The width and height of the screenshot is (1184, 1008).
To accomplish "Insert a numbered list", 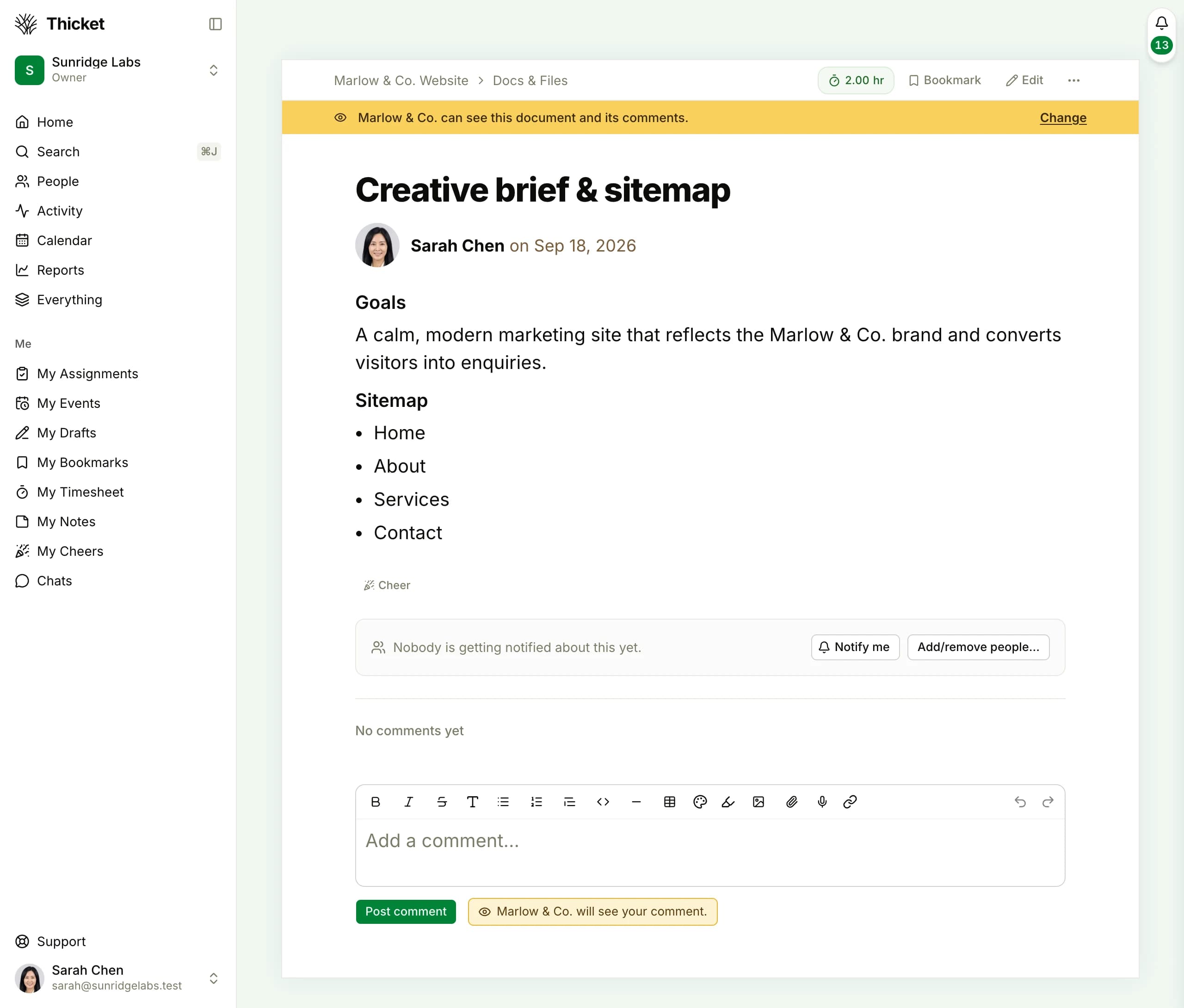I will (536, 802).
